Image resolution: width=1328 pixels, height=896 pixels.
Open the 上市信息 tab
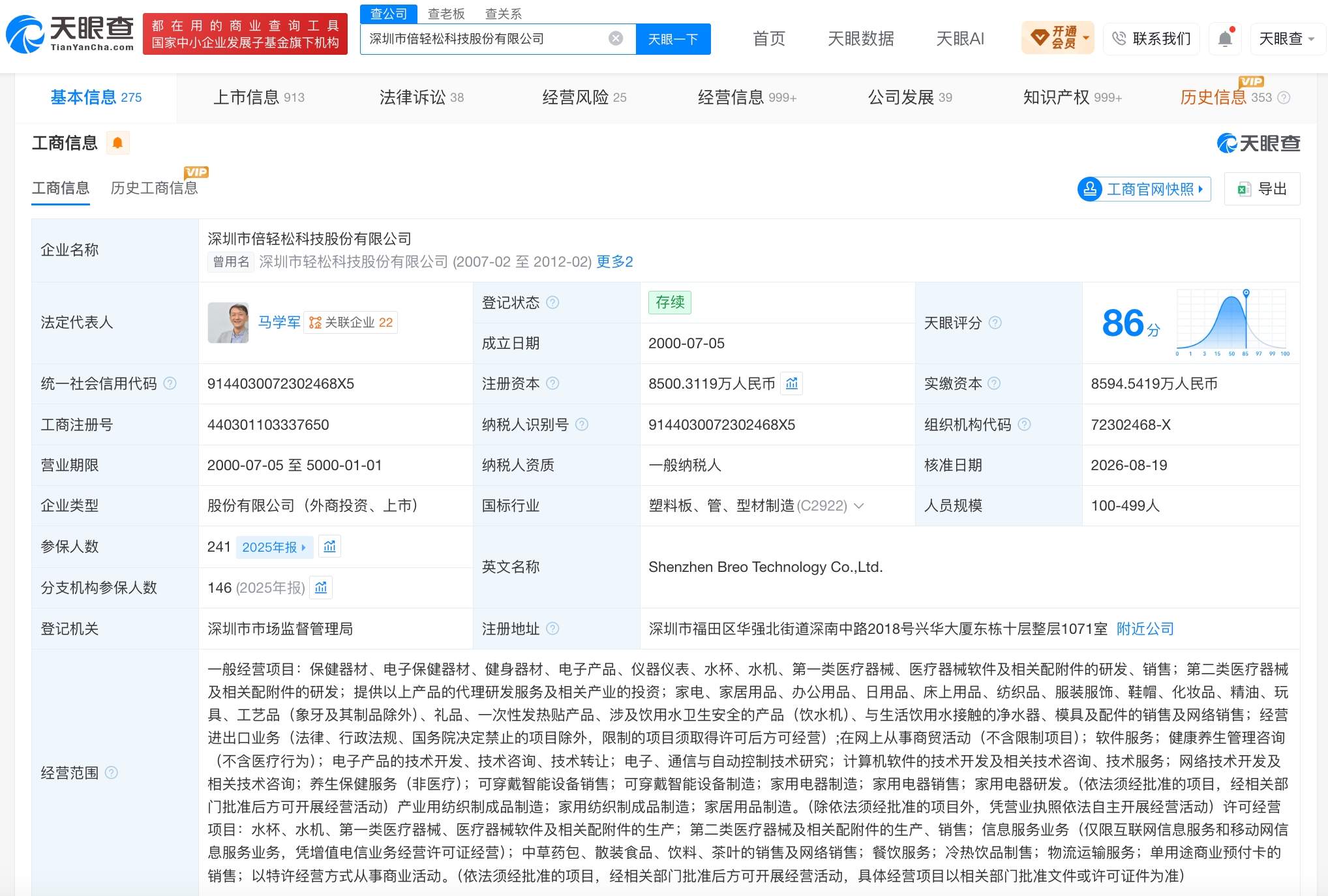pyautogui.click(x=259, y=97)
